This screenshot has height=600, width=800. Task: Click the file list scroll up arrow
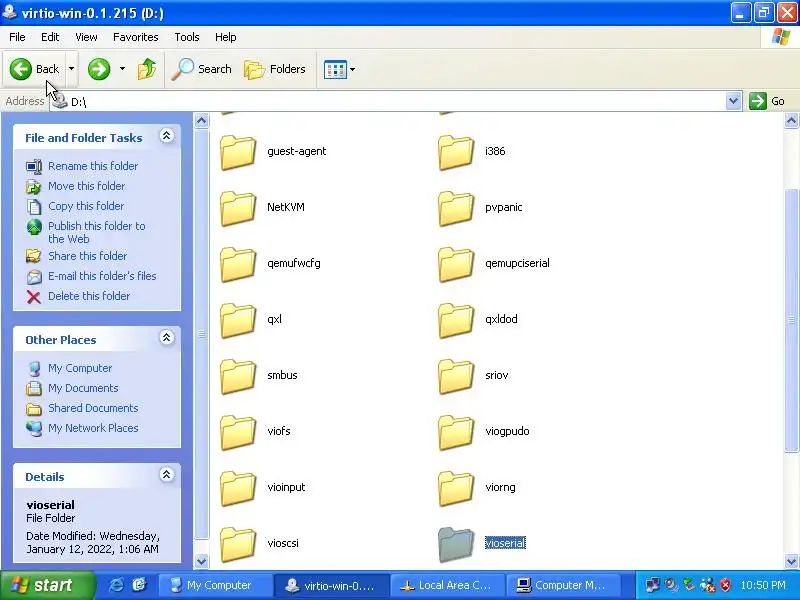[791, 121]
